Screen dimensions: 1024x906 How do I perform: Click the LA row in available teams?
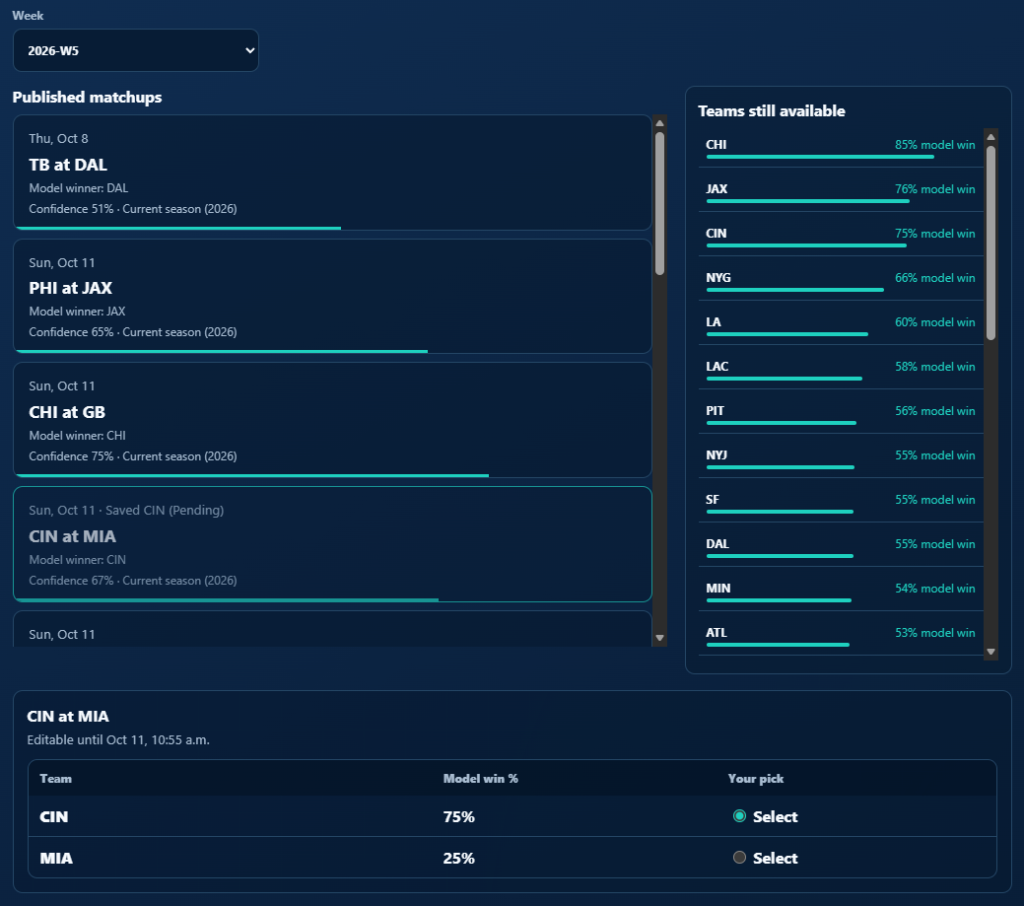click(840, 325)
